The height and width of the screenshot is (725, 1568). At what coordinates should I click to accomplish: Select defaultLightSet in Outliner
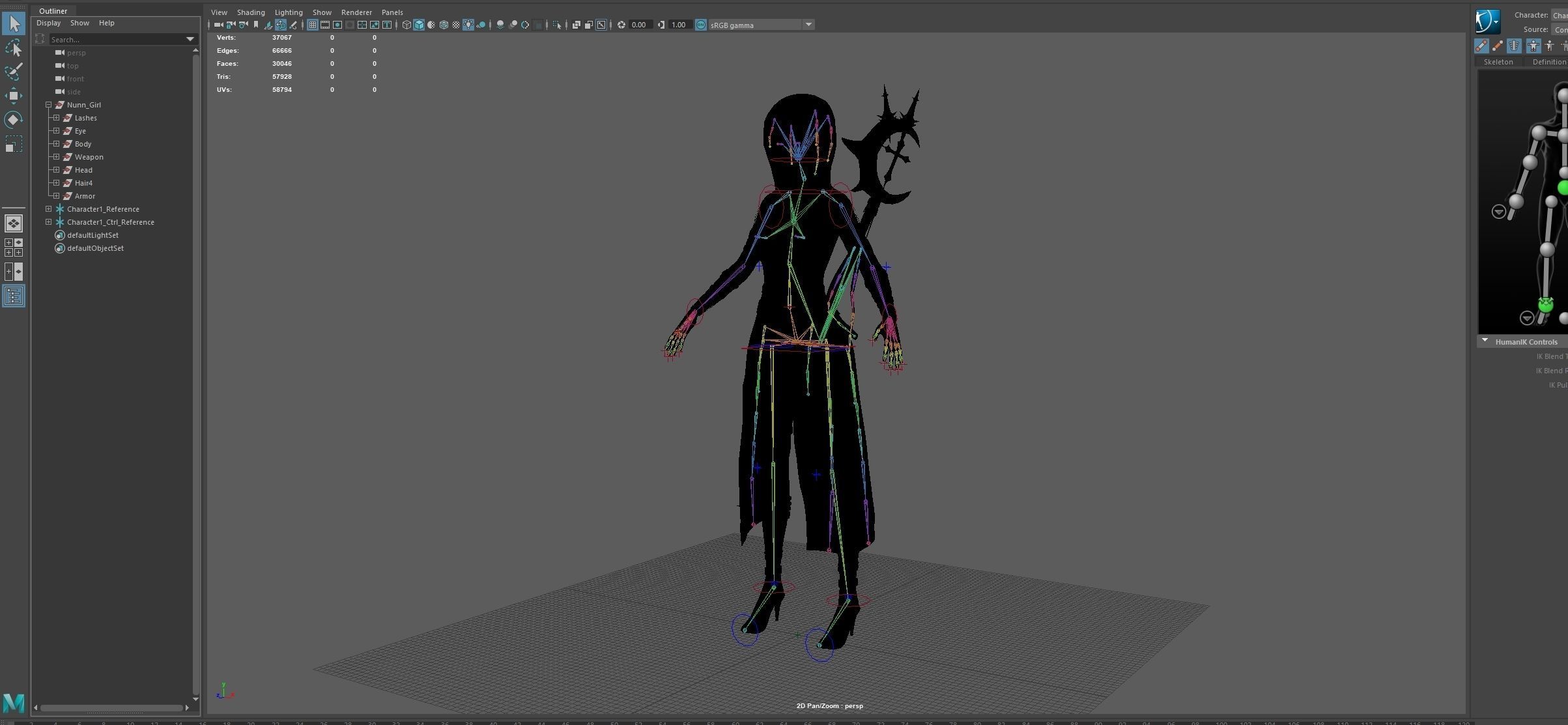tap(93, 235)
